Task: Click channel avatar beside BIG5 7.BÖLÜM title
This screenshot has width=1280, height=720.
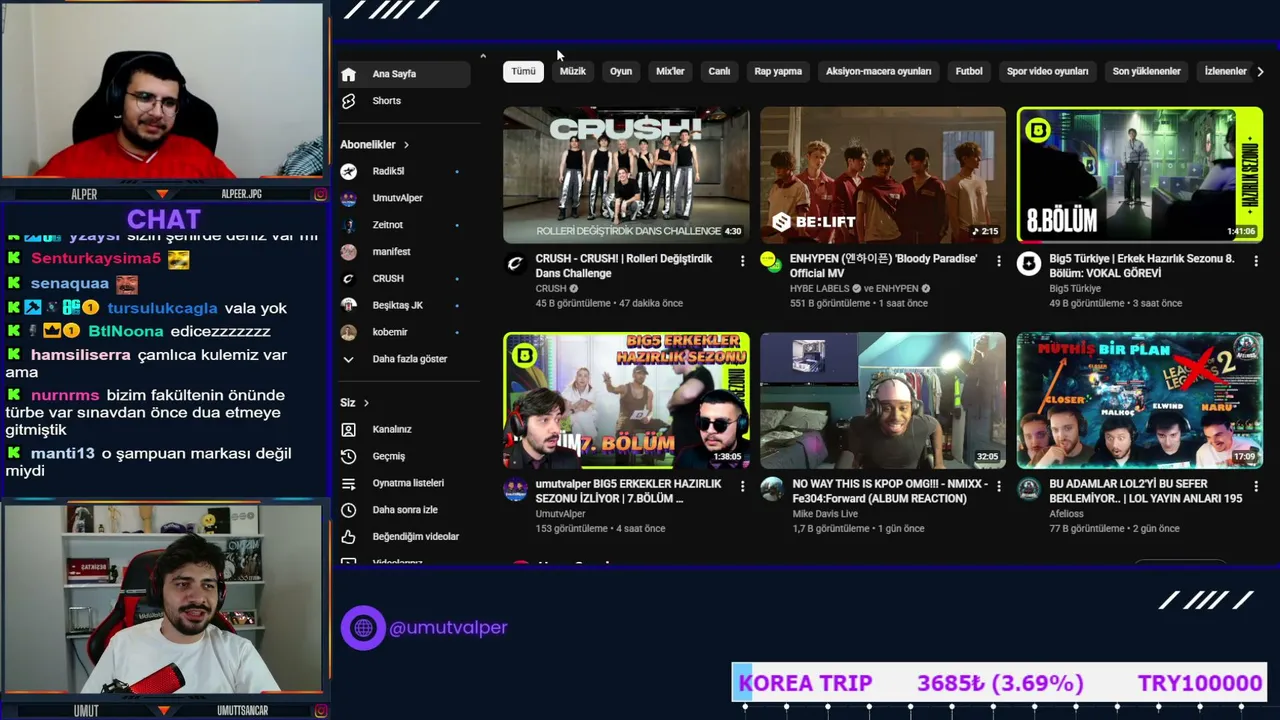Action: click(x=515, y=489)
